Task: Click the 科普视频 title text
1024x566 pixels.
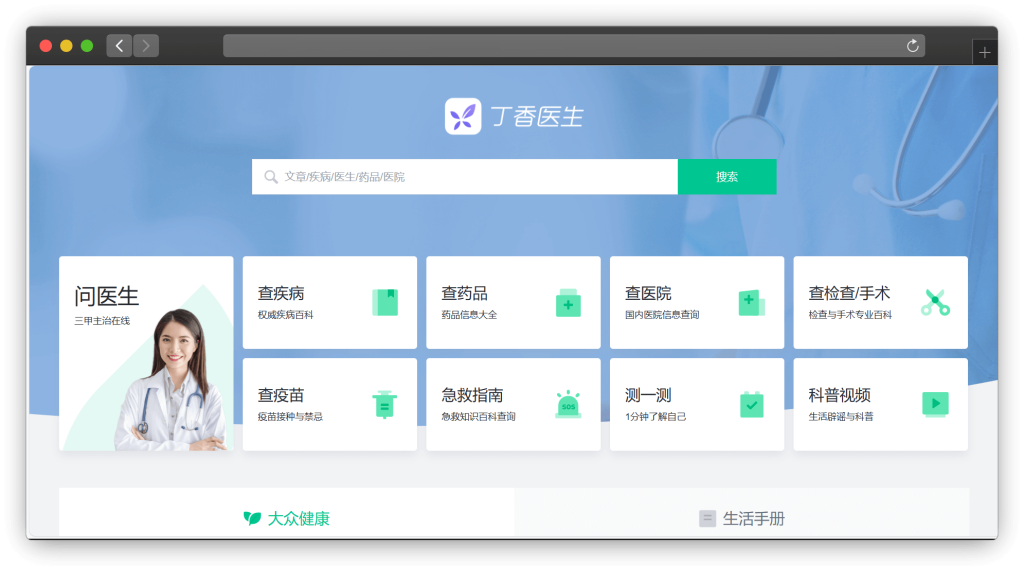Action: click(x=839, y=396)
